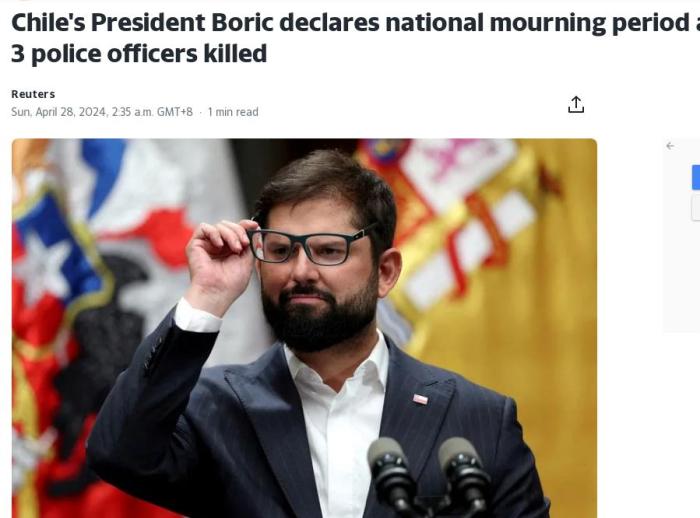This screenshot has height=518, width=700.
Task: Click the eyeglasses in the article photo
Action: pos(309,245)
